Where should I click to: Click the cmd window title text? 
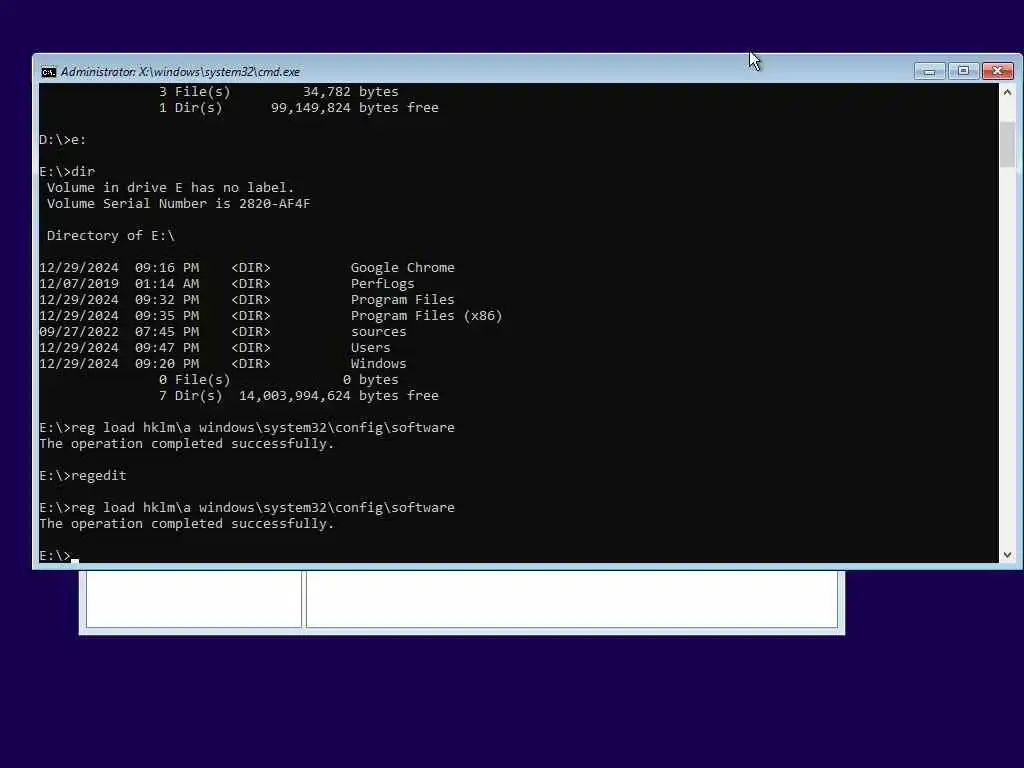(x=180, y=72)
